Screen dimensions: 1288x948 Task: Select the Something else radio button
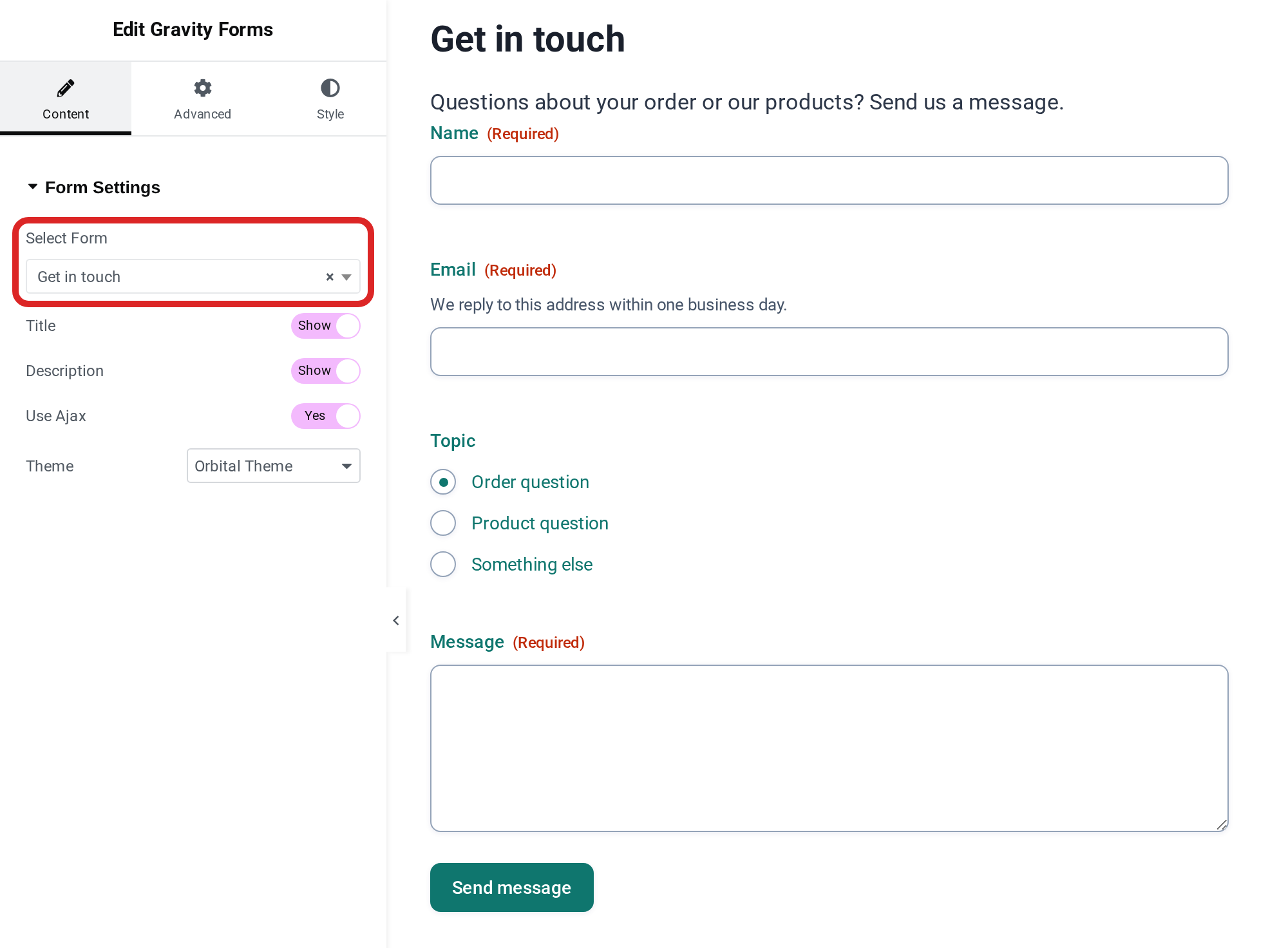443,564
